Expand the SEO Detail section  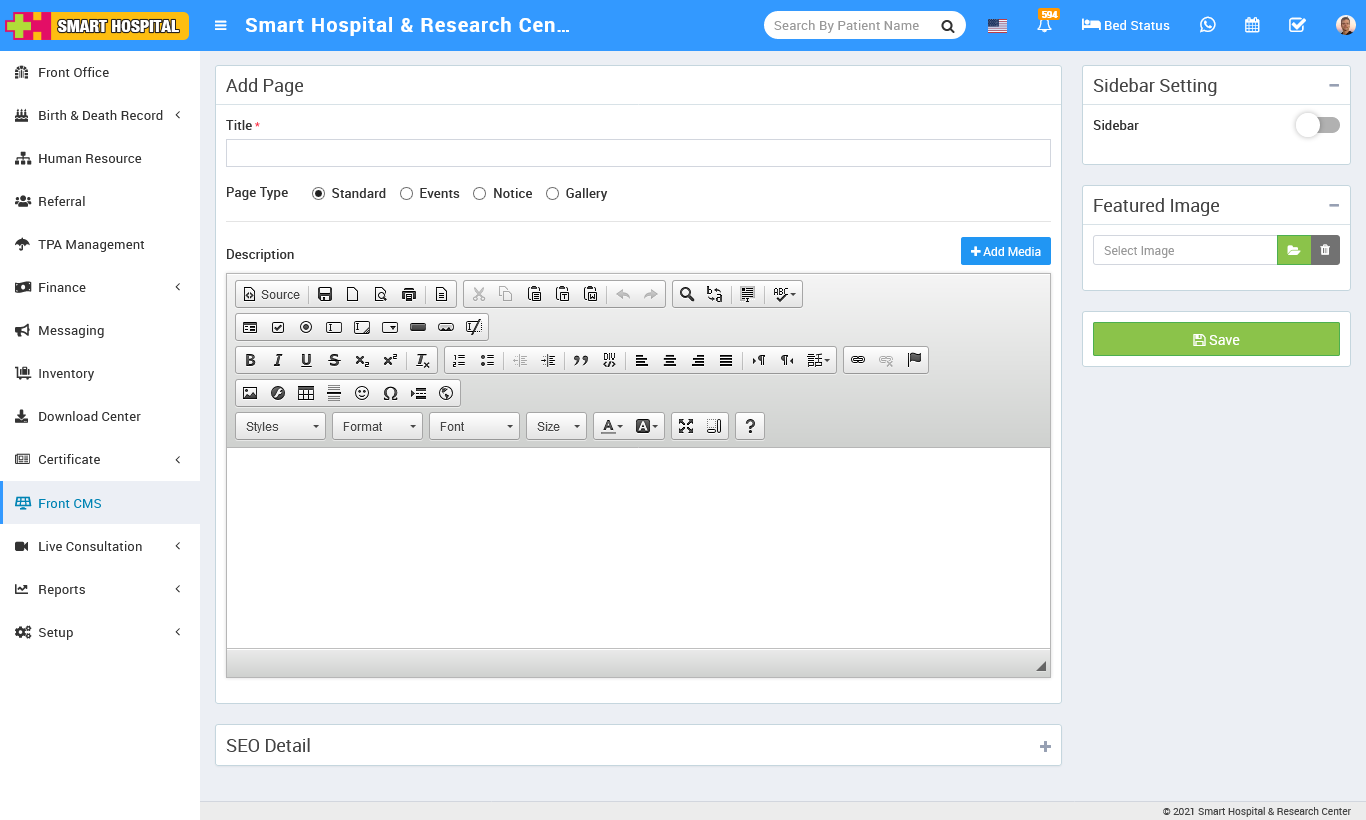(x=1044, y=745)
